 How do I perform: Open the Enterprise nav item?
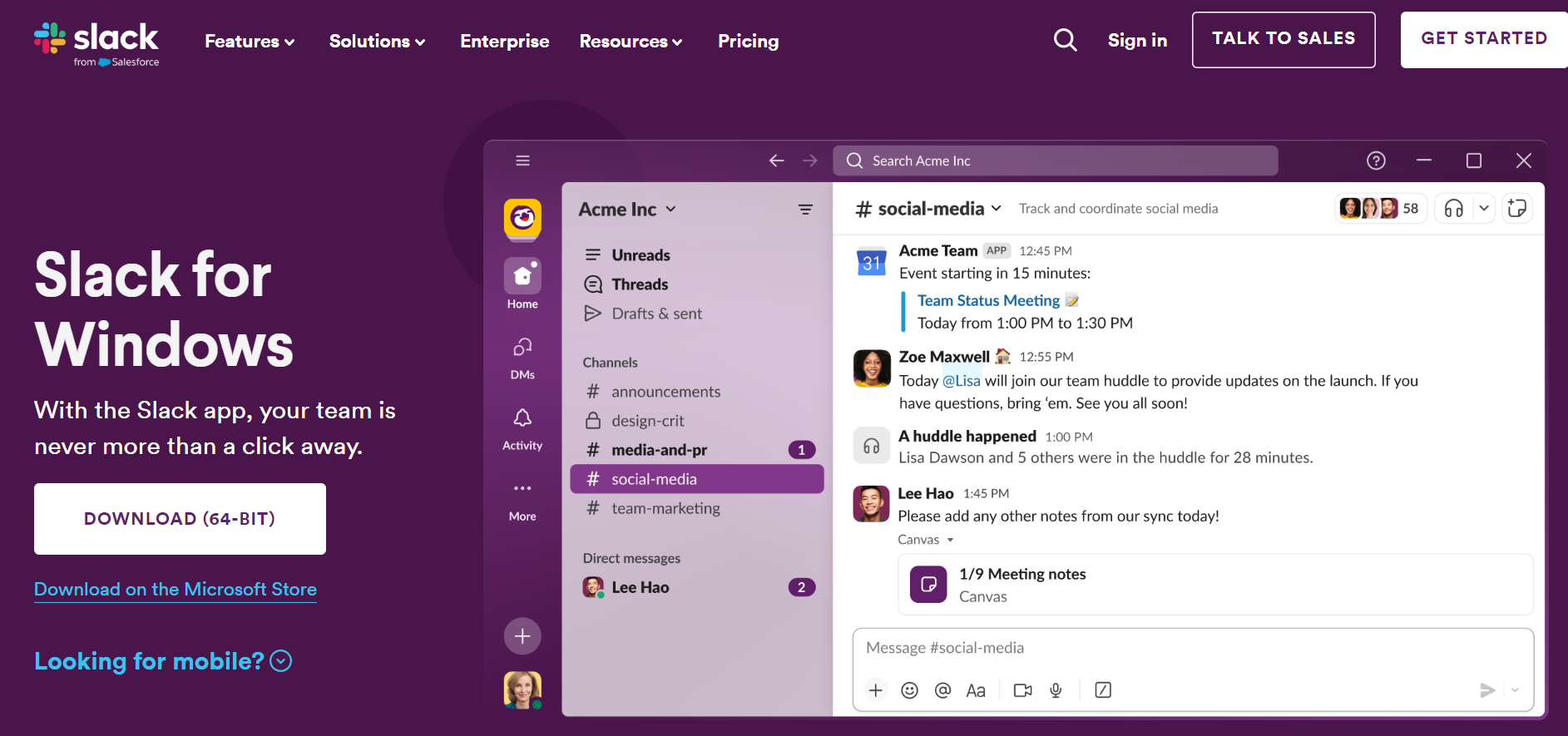505,41
